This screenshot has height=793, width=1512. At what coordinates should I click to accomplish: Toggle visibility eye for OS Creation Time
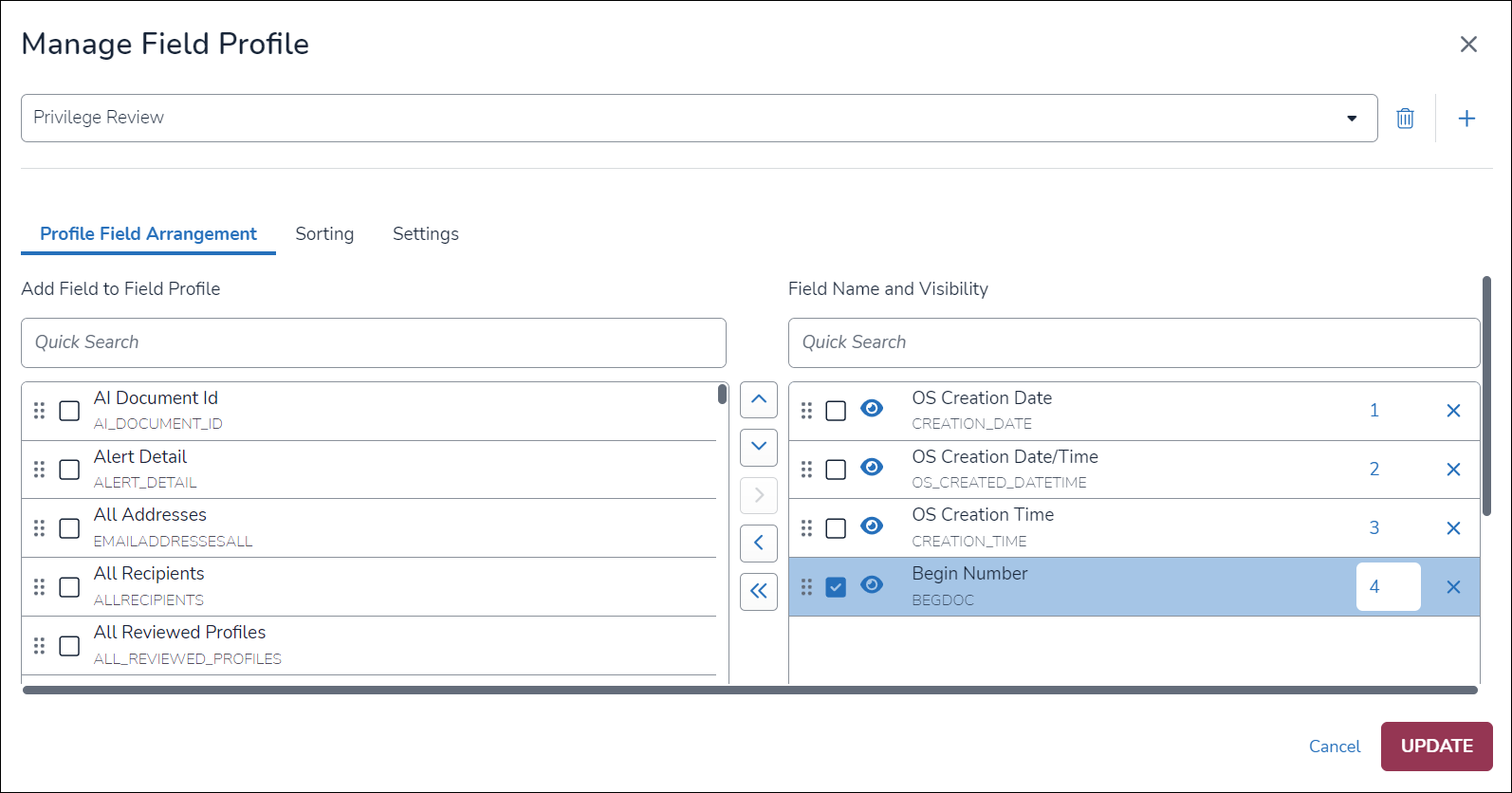(872, 526)
